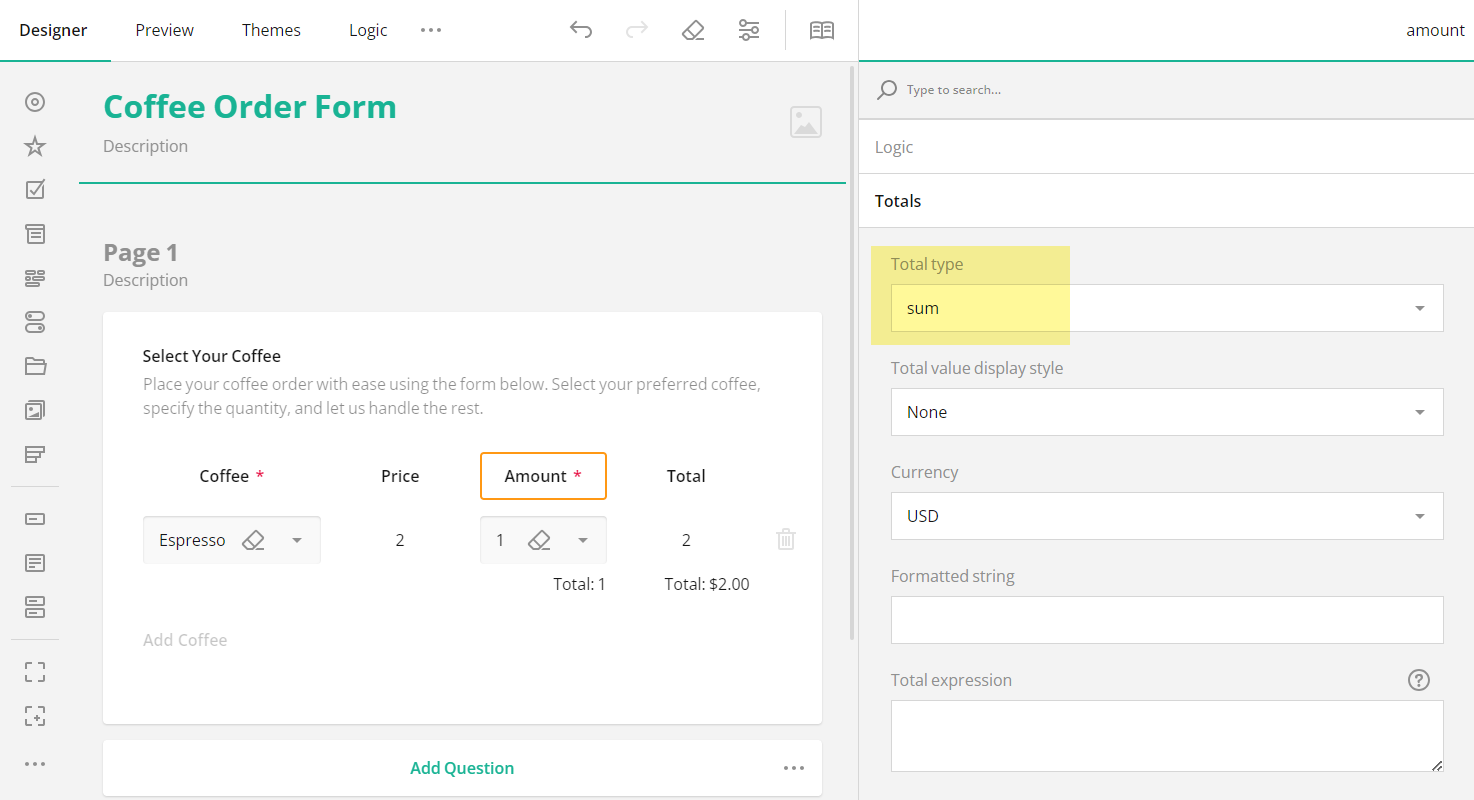Click the Formatted string input field
Viewport: 1474px width, 800px height.
pos(1166,620)
